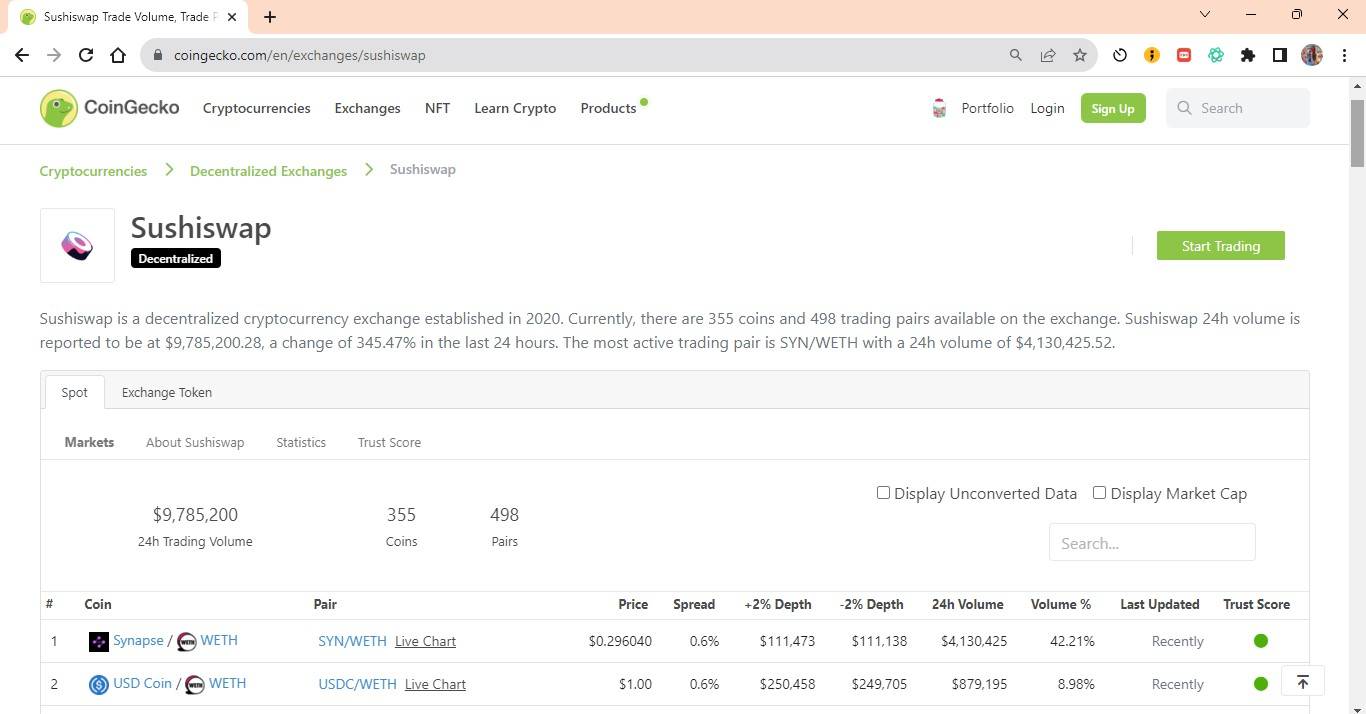The height and width of the screenshot is (714, 1366).
Task: Click the WETH icon in row 1
Action: pyautogui.click(x=186, y=641)
